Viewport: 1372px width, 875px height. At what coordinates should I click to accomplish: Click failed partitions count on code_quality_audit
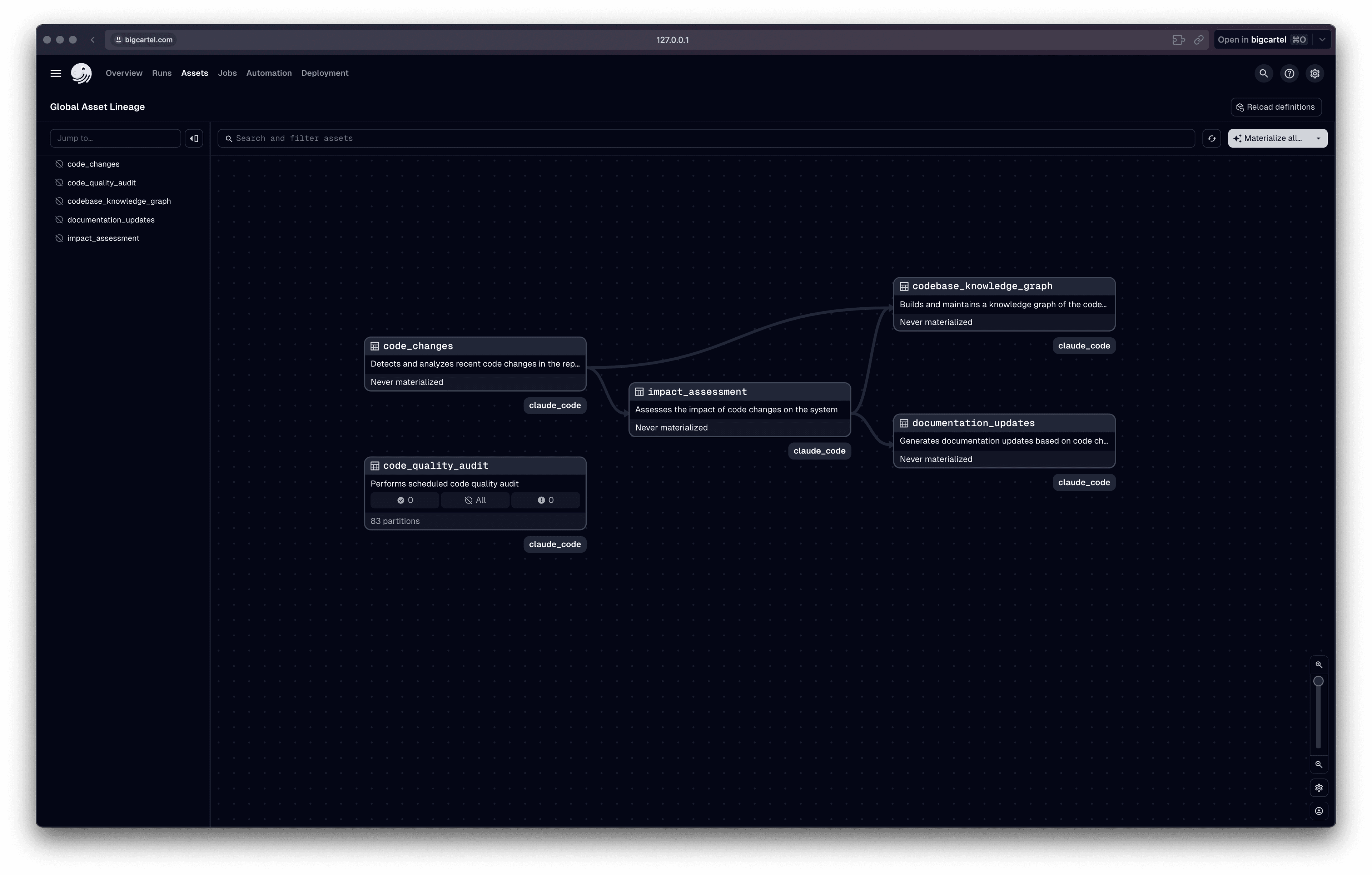coord(545,500)
